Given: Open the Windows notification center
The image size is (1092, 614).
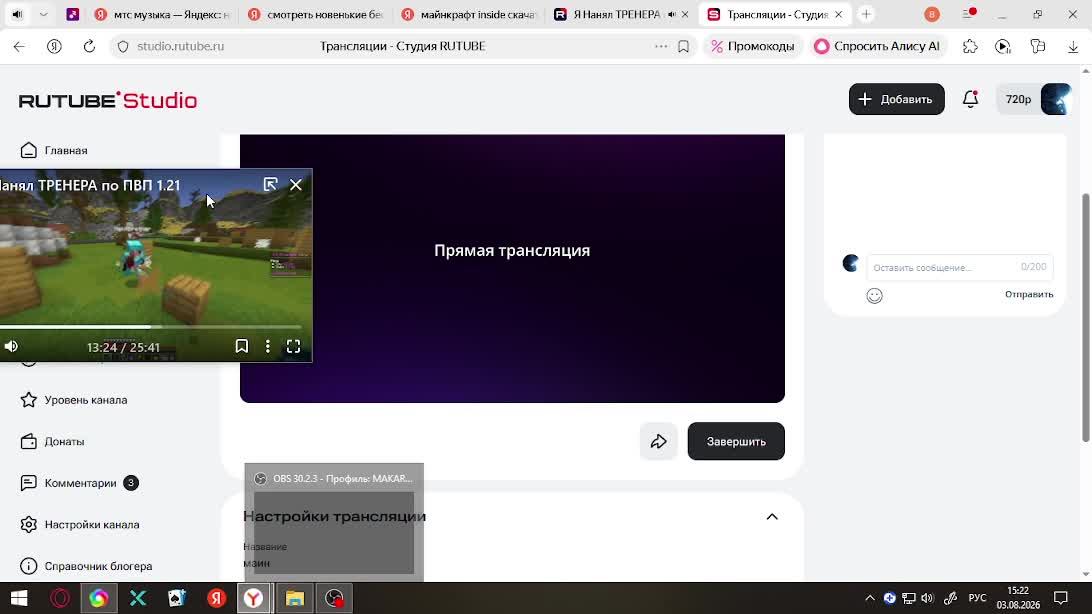Looking at the screenshot, I should click(1061, 598).
